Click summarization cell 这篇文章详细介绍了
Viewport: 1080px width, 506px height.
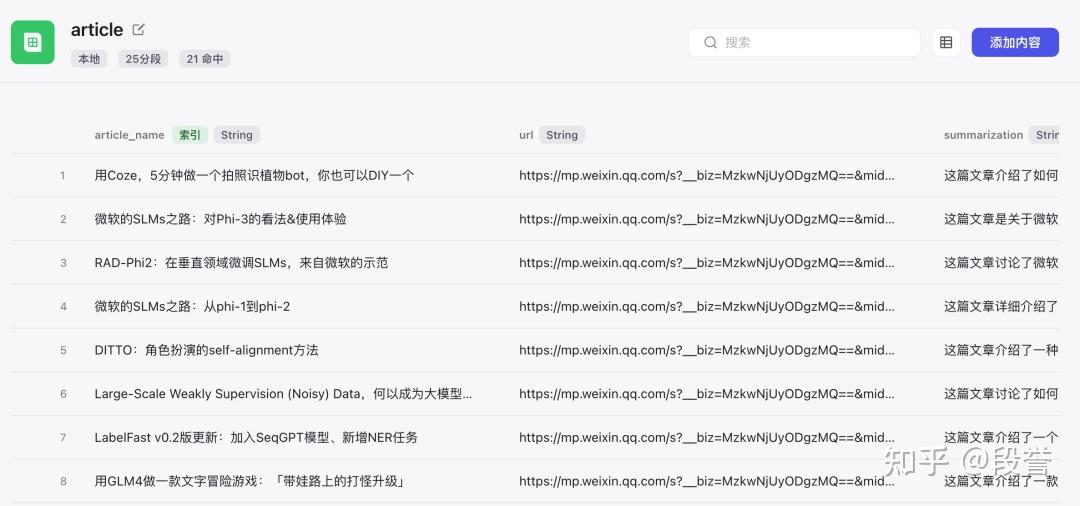click(x=1001, y=306)
